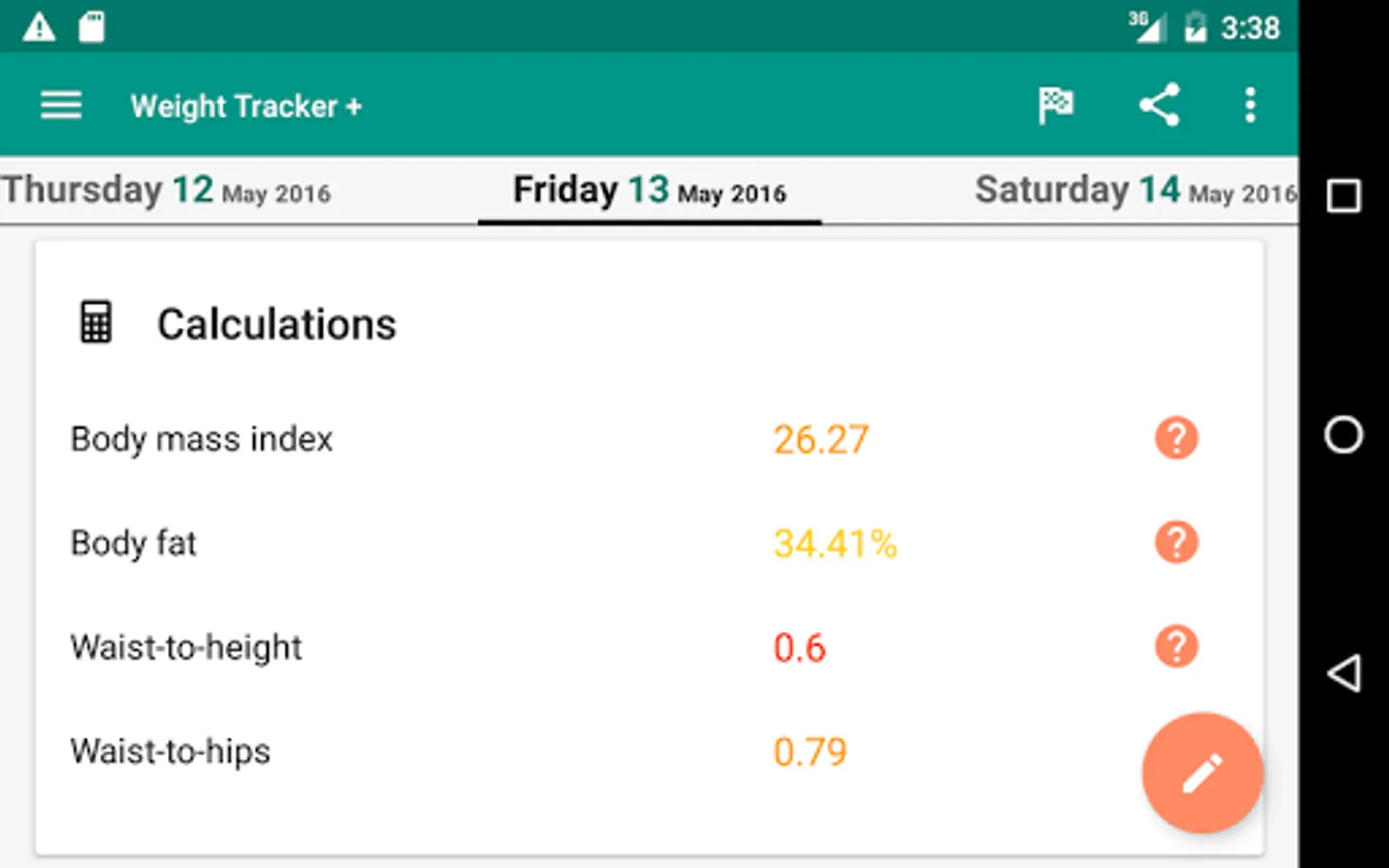The width and height of the screenshot is (1389, 868).
Task: Tap the goal flag icon
Action: click(1055, 105)
